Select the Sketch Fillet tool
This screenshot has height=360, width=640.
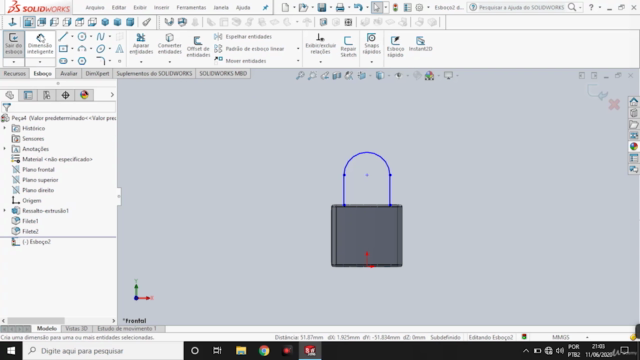click(x=100, y=61)
